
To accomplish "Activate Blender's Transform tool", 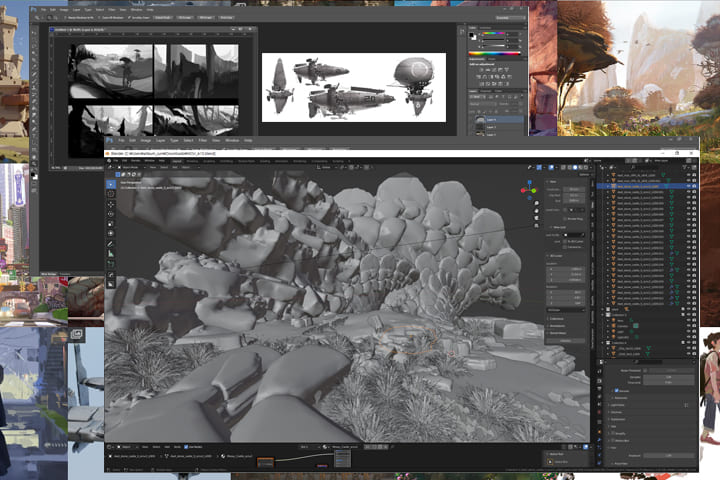I will point(111,234).
